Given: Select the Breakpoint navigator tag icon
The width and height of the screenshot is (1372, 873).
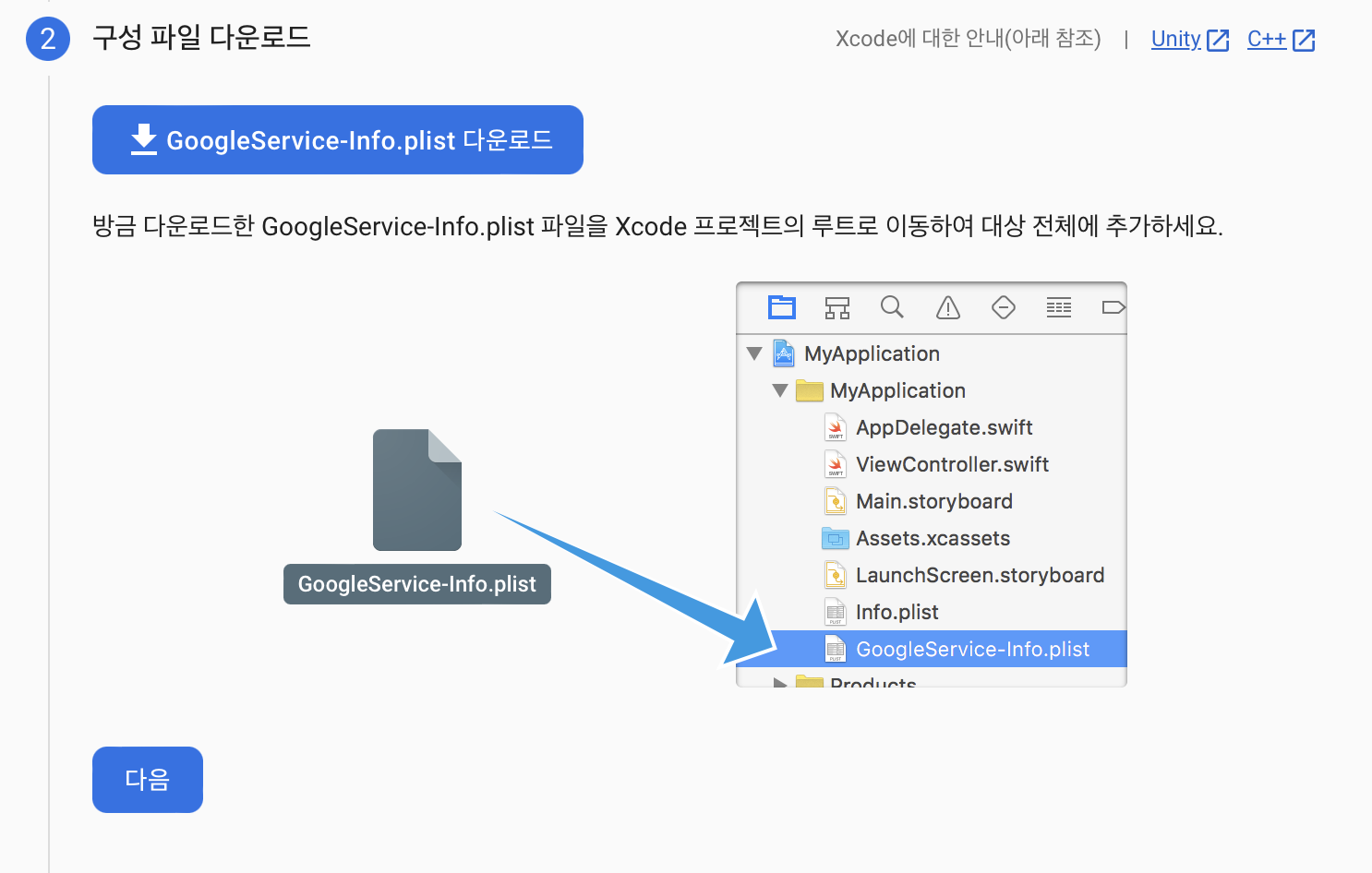Looking at the screenshot, I should coord(1113,307).
